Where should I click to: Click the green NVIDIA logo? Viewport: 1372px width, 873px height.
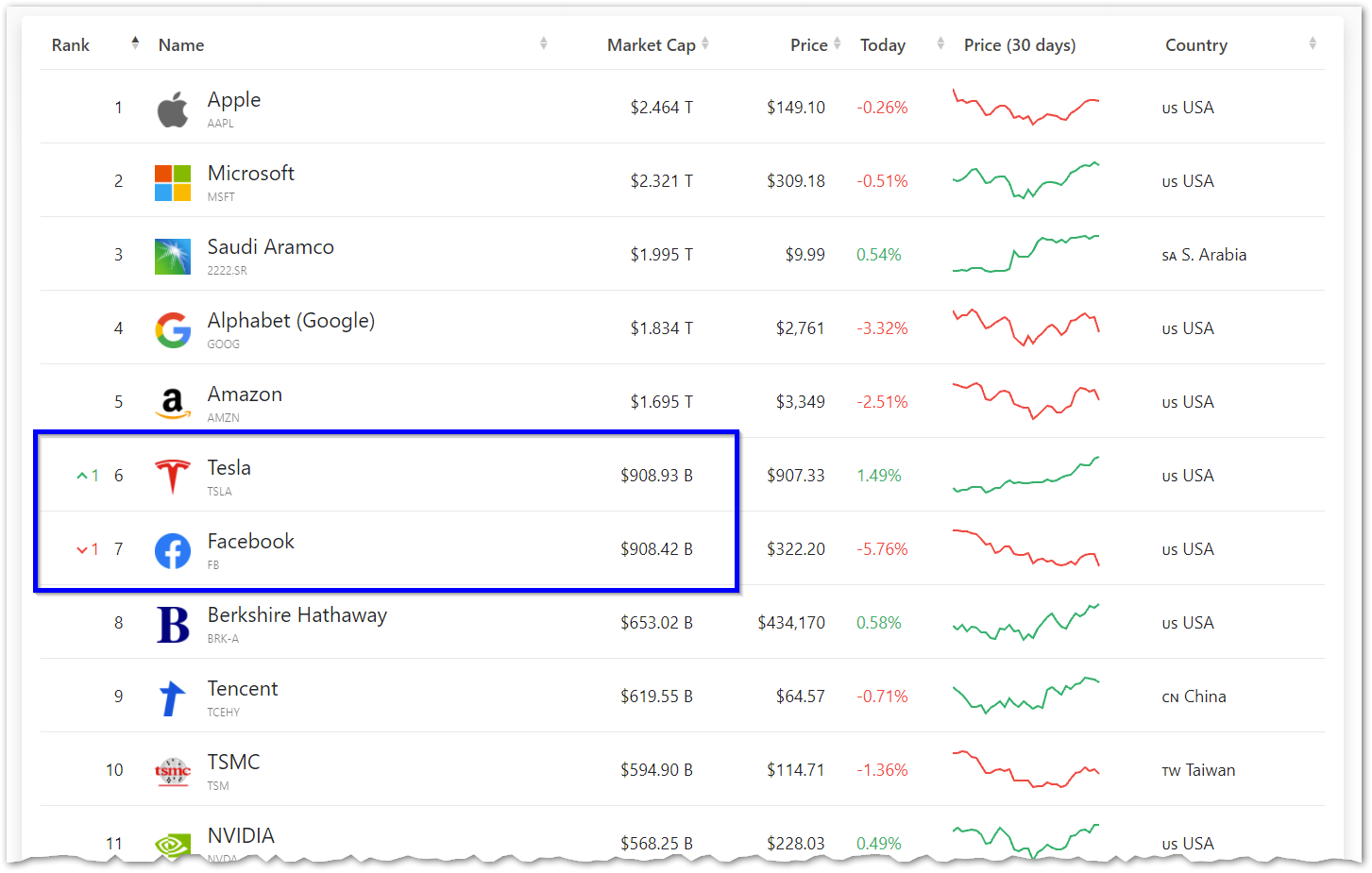tap(173, 845)
